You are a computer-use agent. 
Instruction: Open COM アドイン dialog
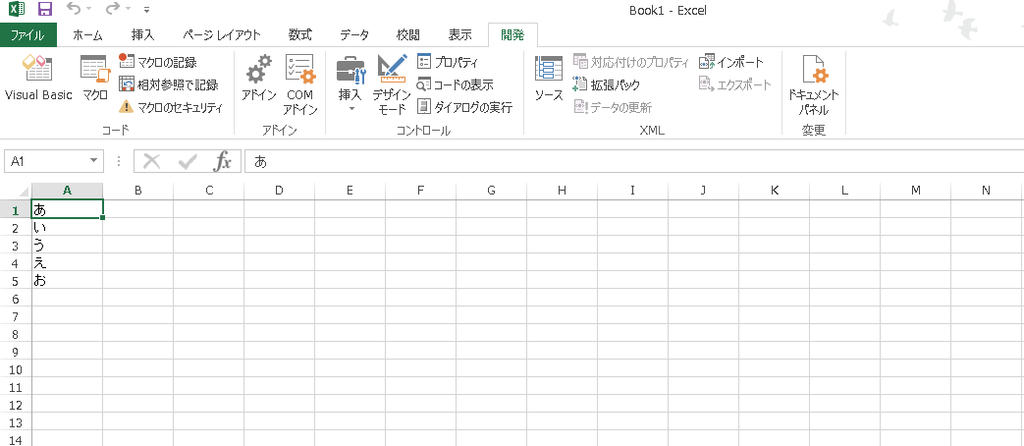click(x=300, y=85)
